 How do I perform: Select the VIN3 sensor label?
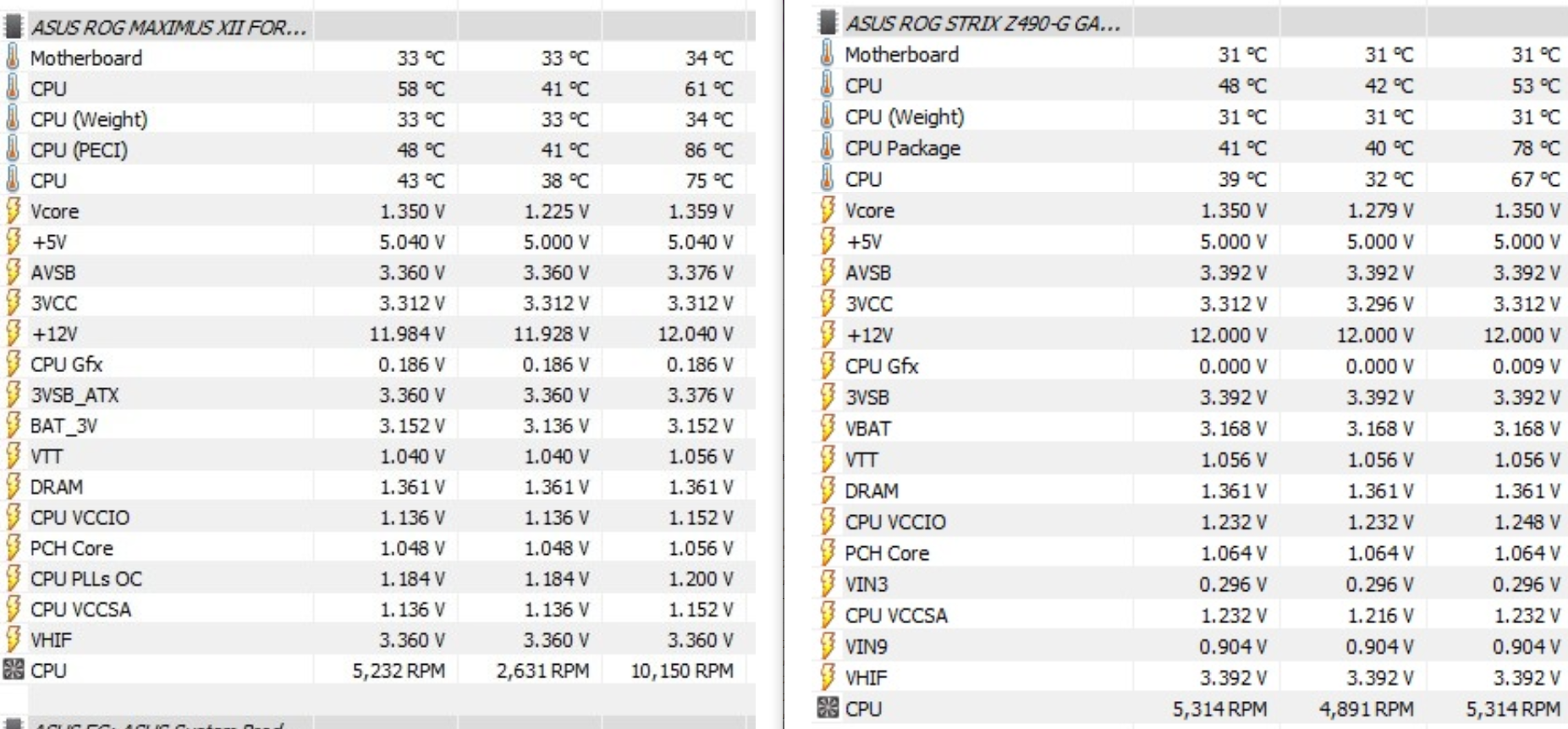(x=866, y=584)
